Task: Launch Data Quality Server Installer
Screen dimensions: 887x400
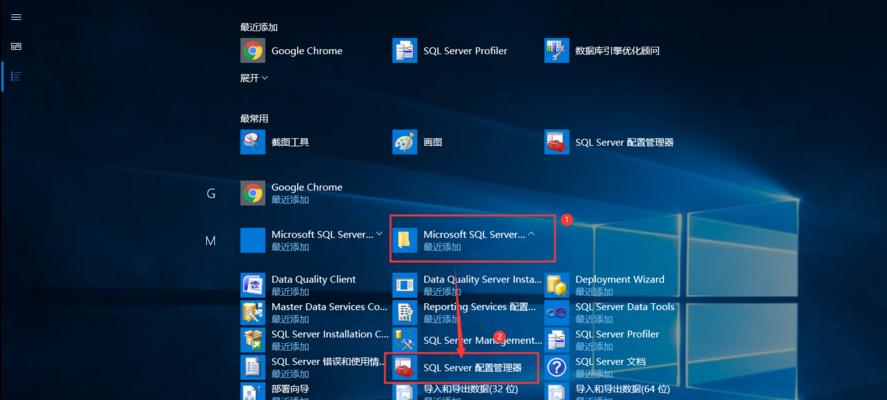Action: click(x=467, y=285)
